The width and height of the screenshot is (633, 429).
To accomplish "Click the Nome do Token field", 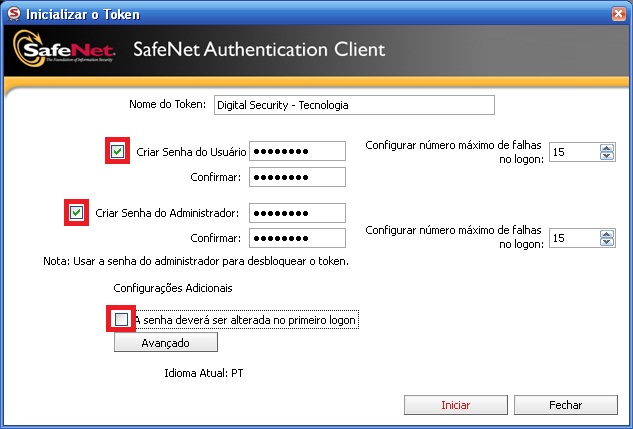I will click(x=354, y=105).
